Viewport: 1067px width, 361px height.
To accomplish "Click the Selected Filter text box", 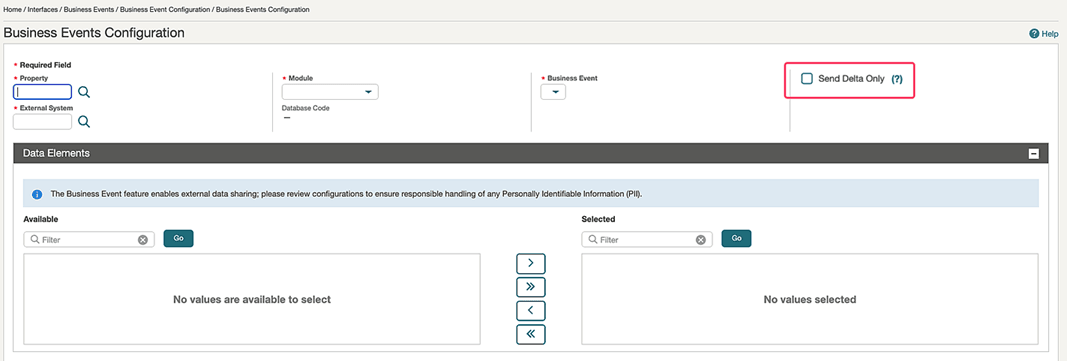I will point(646,239).
